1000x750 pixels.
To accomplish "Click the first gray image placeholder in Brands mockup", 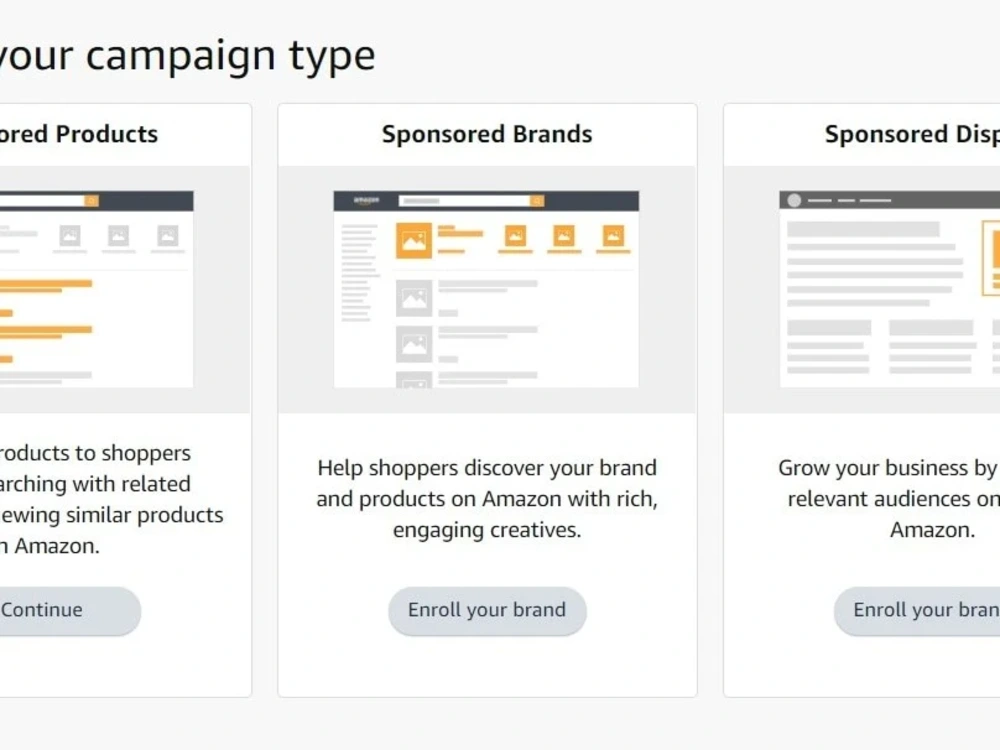I will (x=414, y=298).
